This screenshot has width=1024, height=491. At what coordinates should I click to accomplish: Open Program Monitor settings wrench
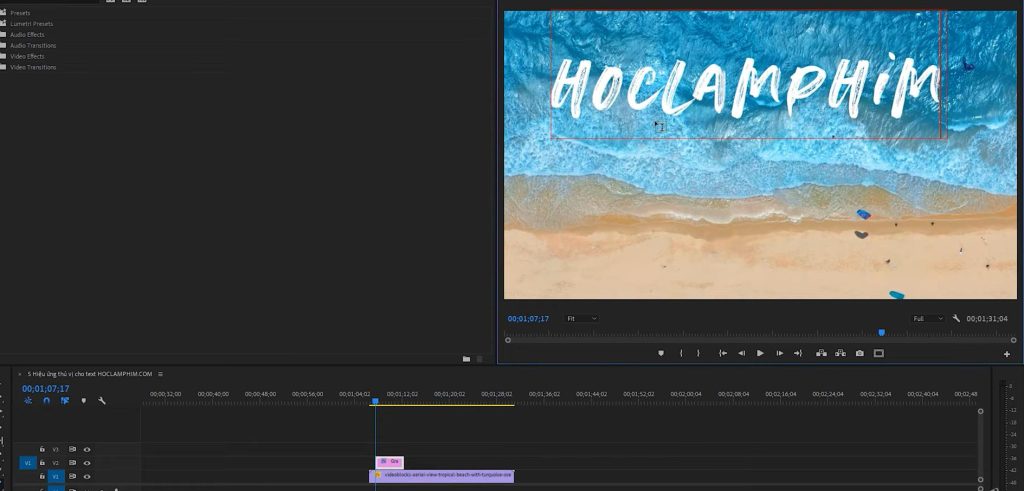tap(956, 319)
